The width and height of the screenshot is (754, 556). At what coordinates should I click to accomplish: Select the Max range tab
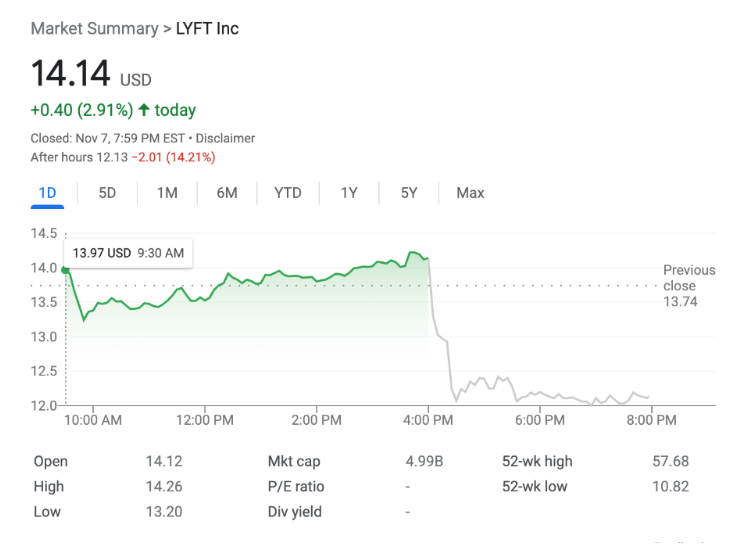point(470,193)
